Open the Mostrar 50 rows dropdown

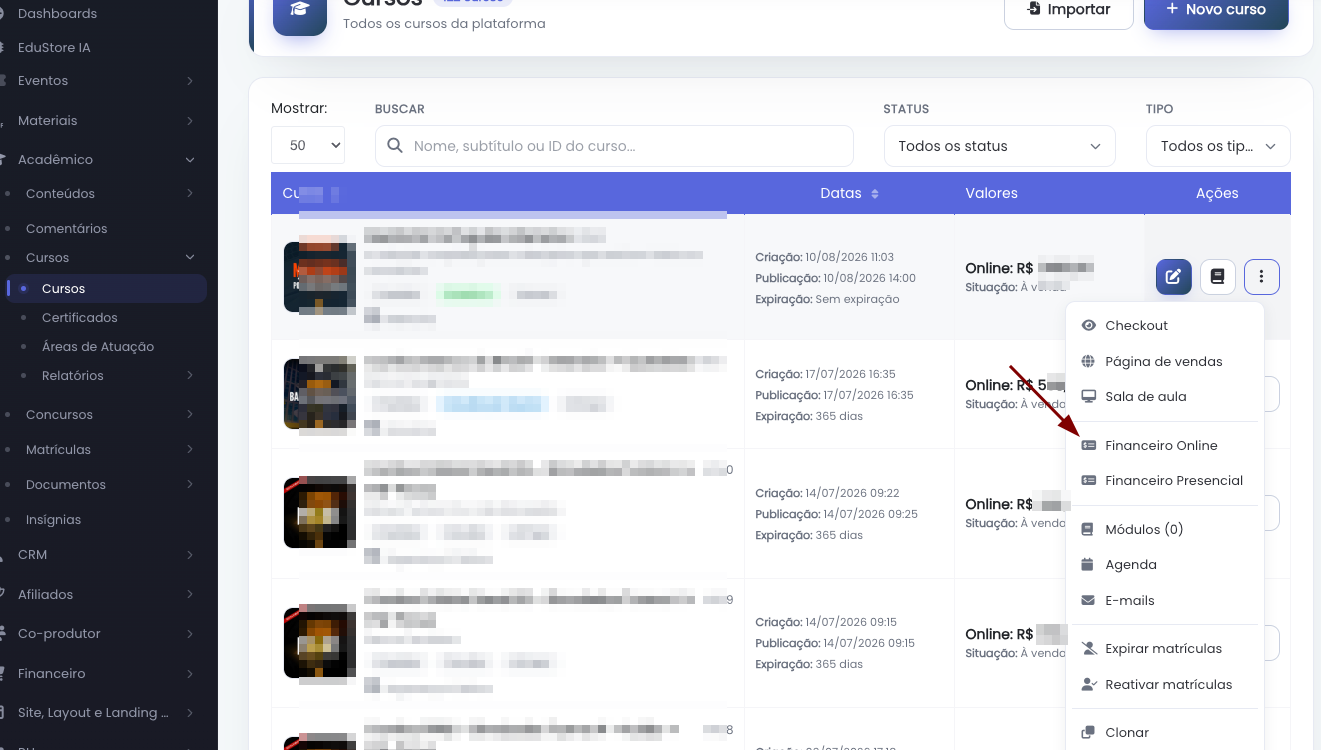click(308, 145)
